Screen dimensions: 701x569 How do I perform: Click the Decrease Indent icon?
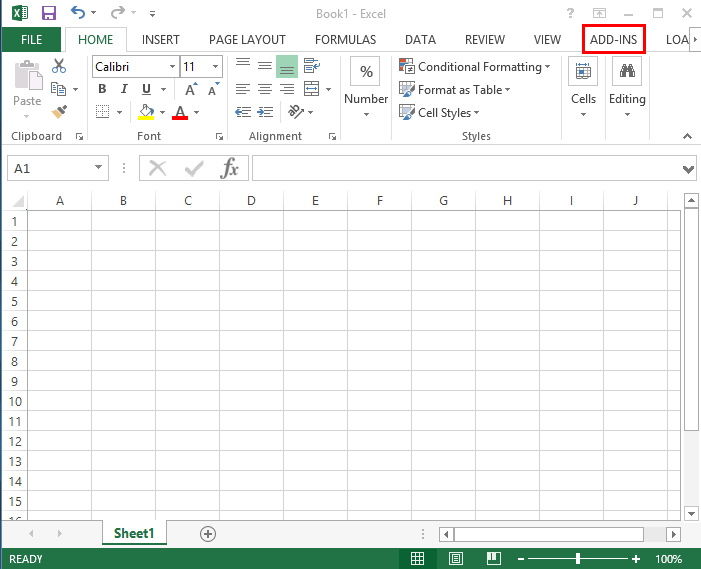coord(242,89)
